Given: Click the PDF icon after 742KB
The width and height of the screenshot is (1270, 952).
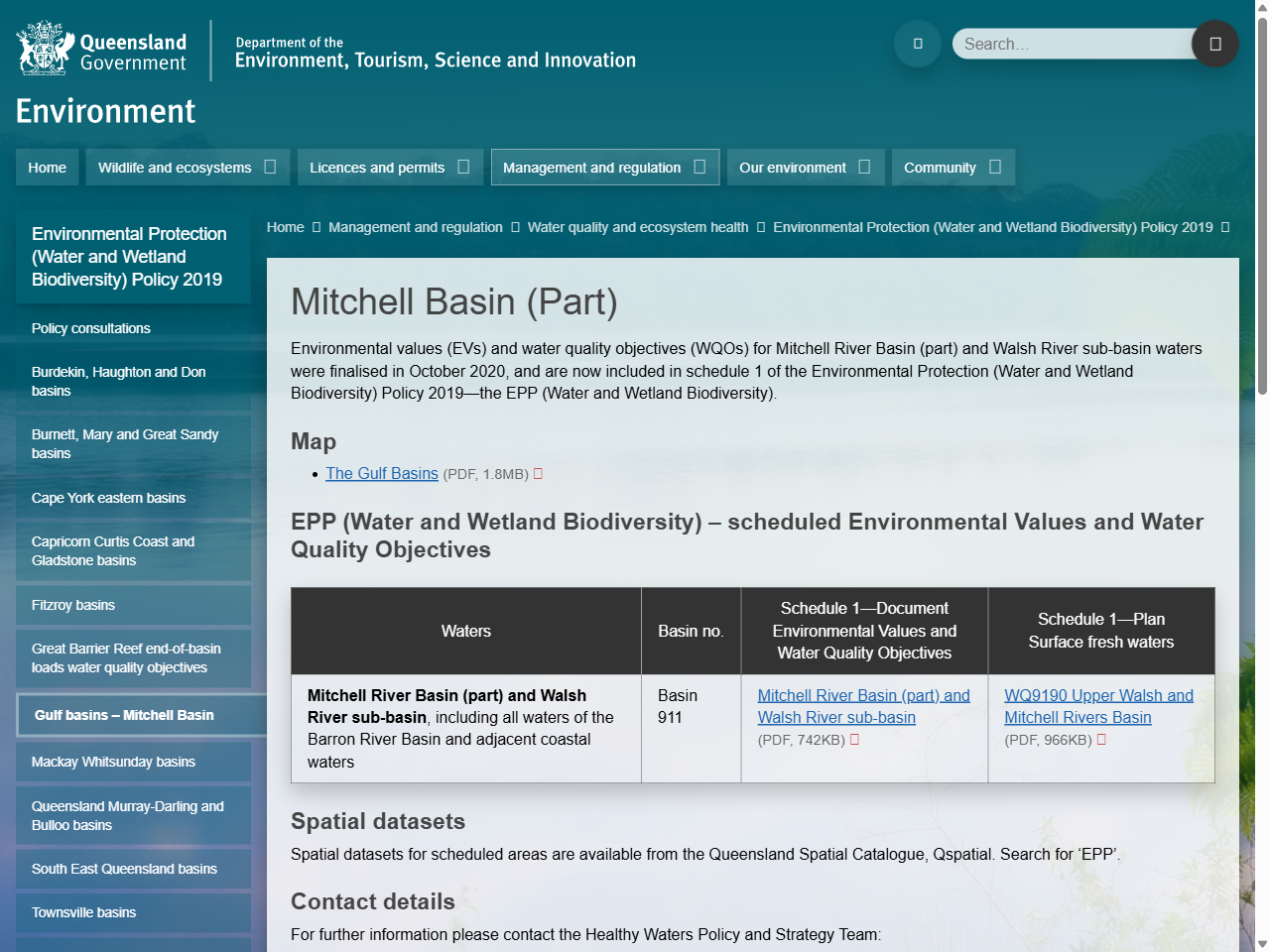Looking at the screenshot, I should (x=855, y=740).
